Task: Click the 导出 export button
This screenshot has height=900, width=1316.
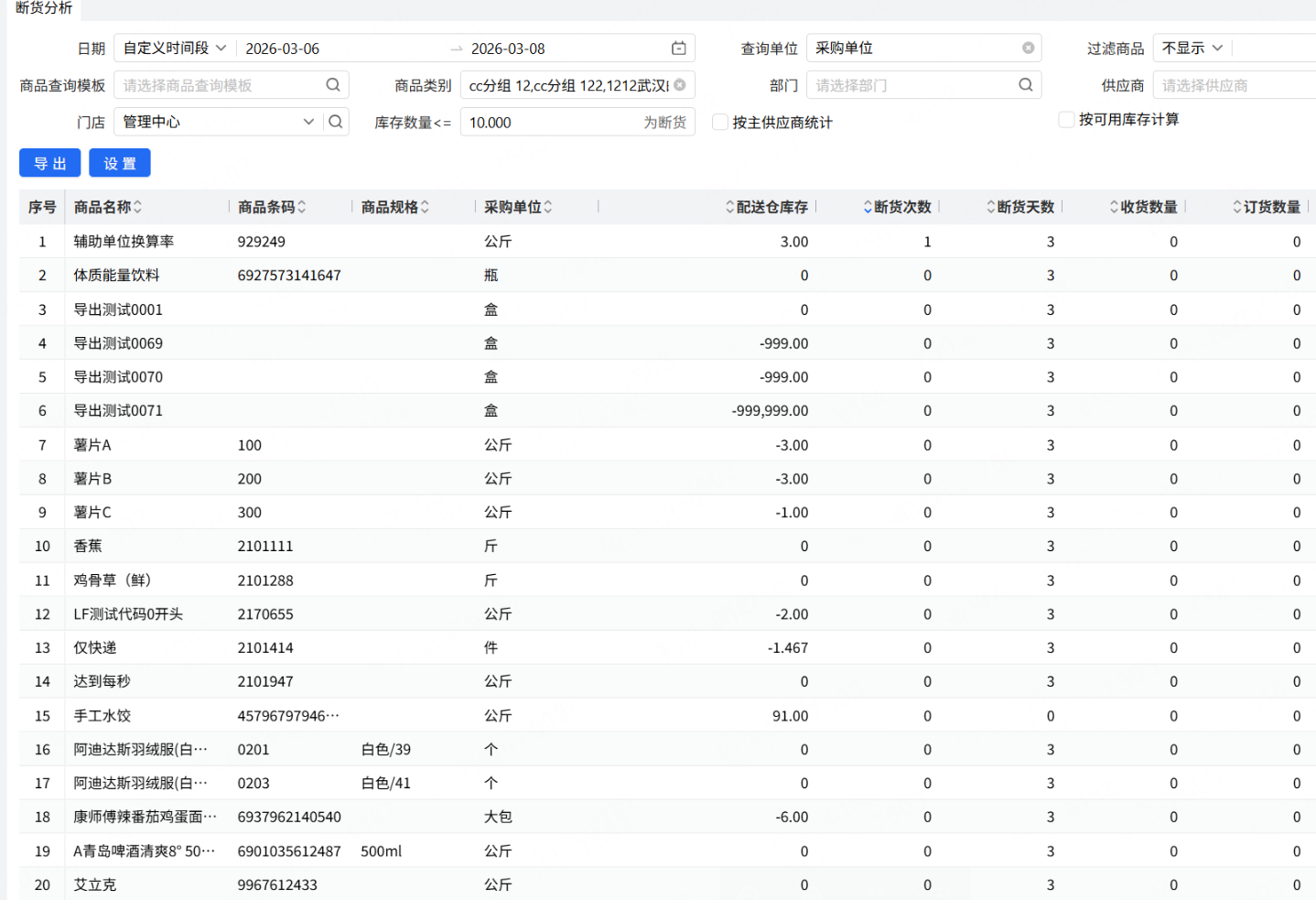Action: pos(50,164)
